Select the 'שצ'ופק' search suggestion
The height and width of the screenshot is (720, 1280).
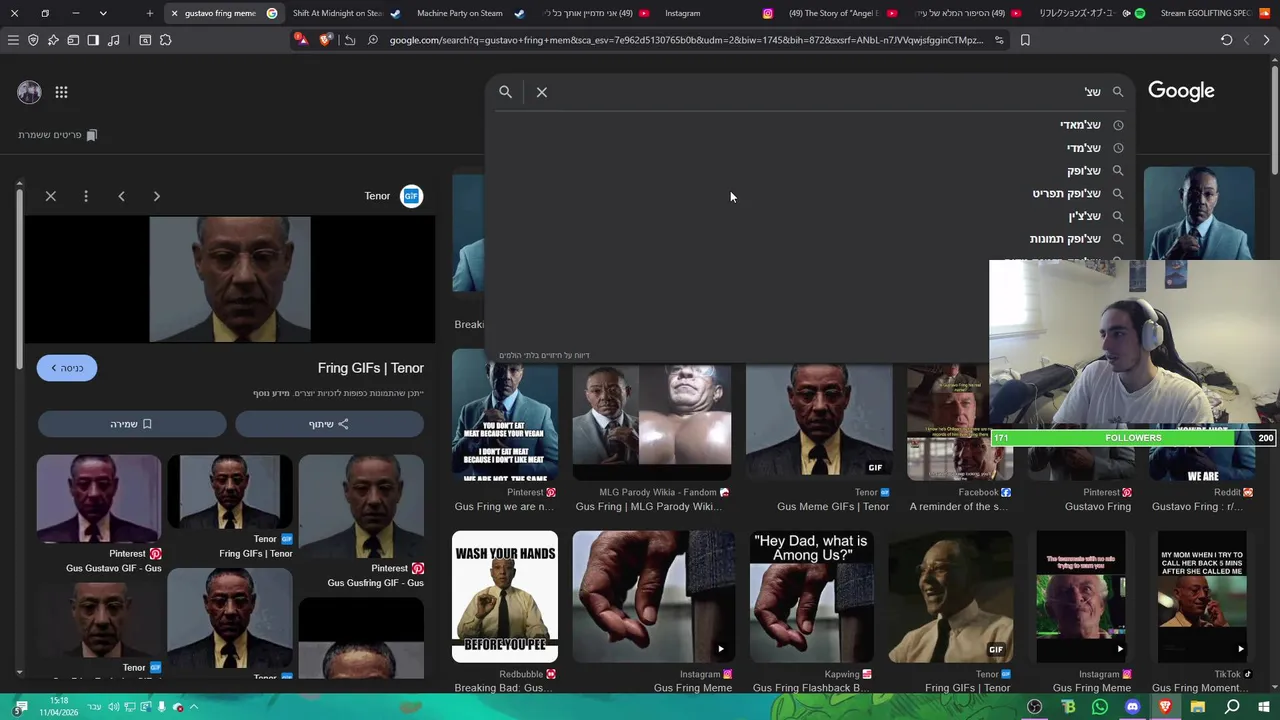[810, 171]
